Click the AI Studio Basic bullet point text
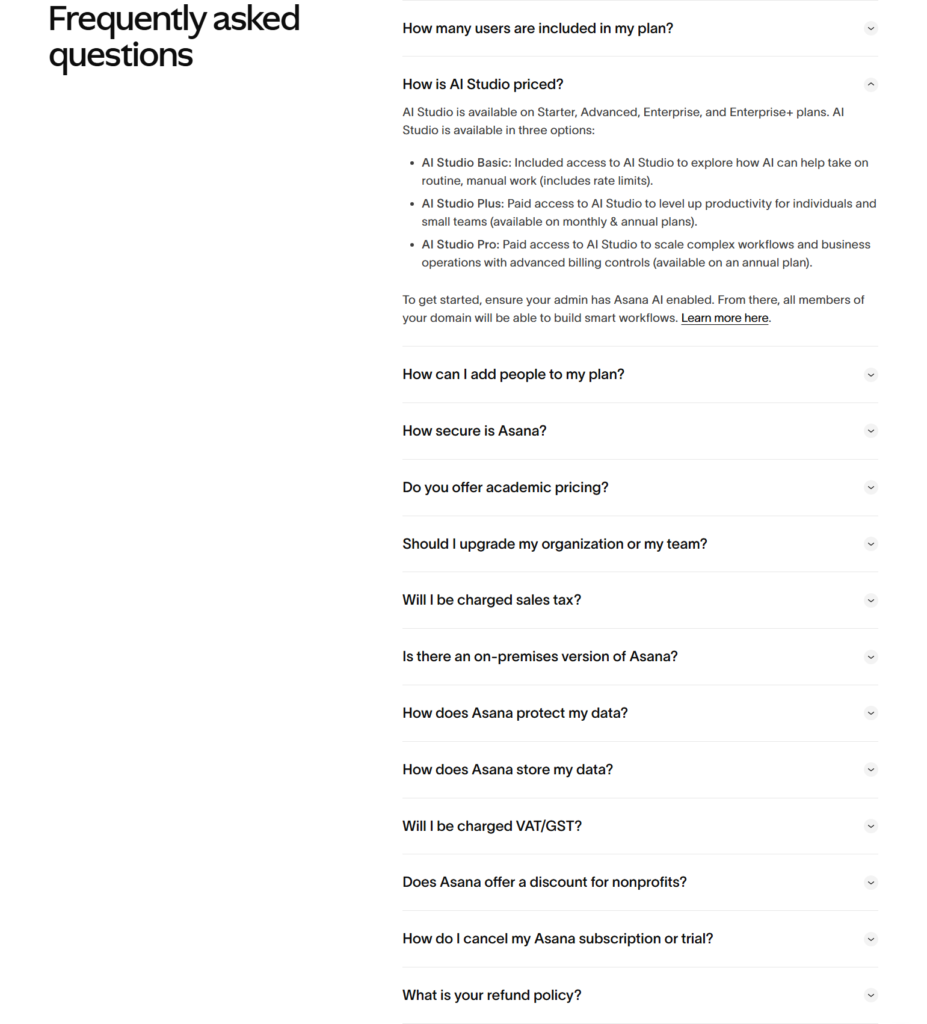927x1024 pixels. tap(463, 162)
